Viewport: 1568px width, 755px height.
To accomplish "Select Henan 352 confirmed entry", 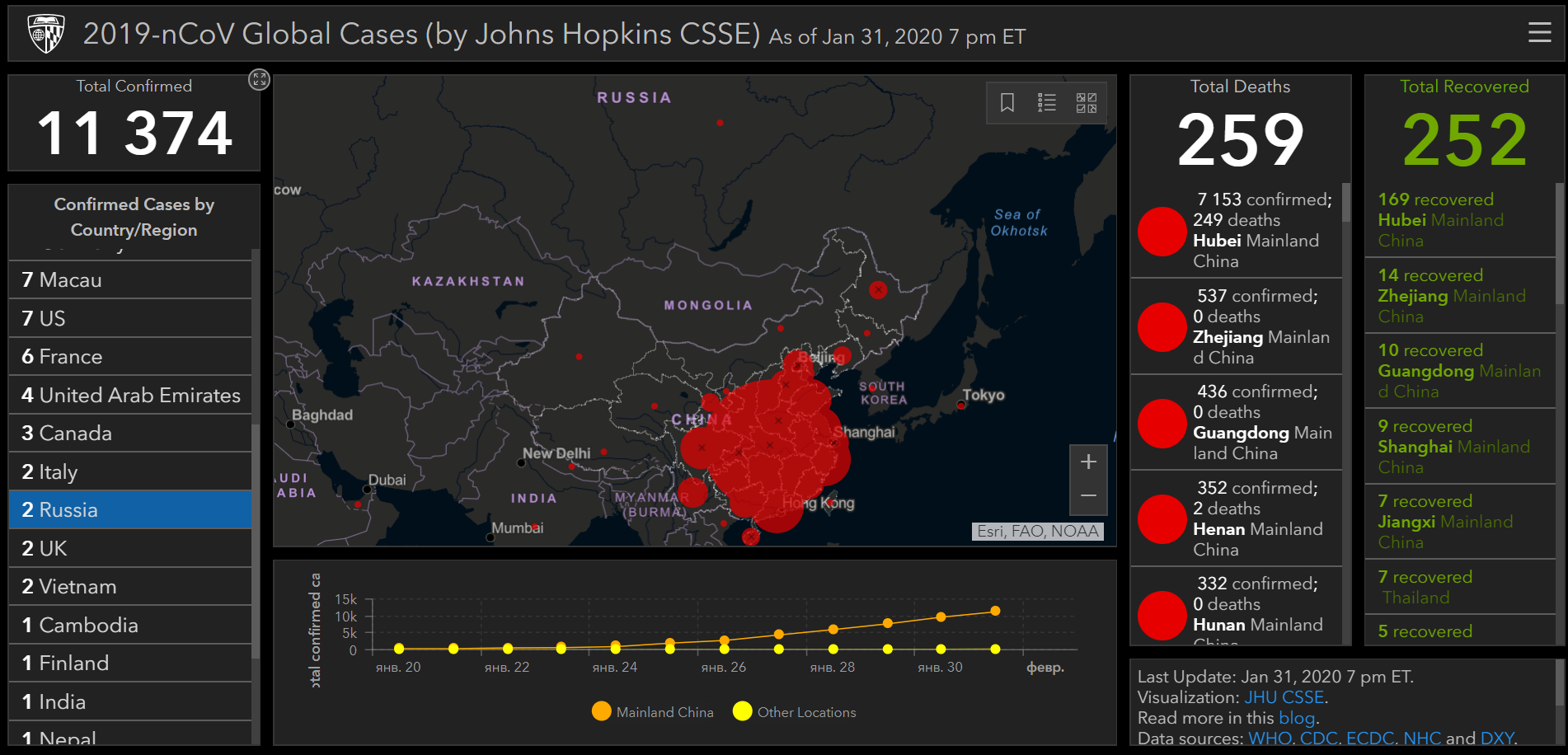I will coord(1236,518).
